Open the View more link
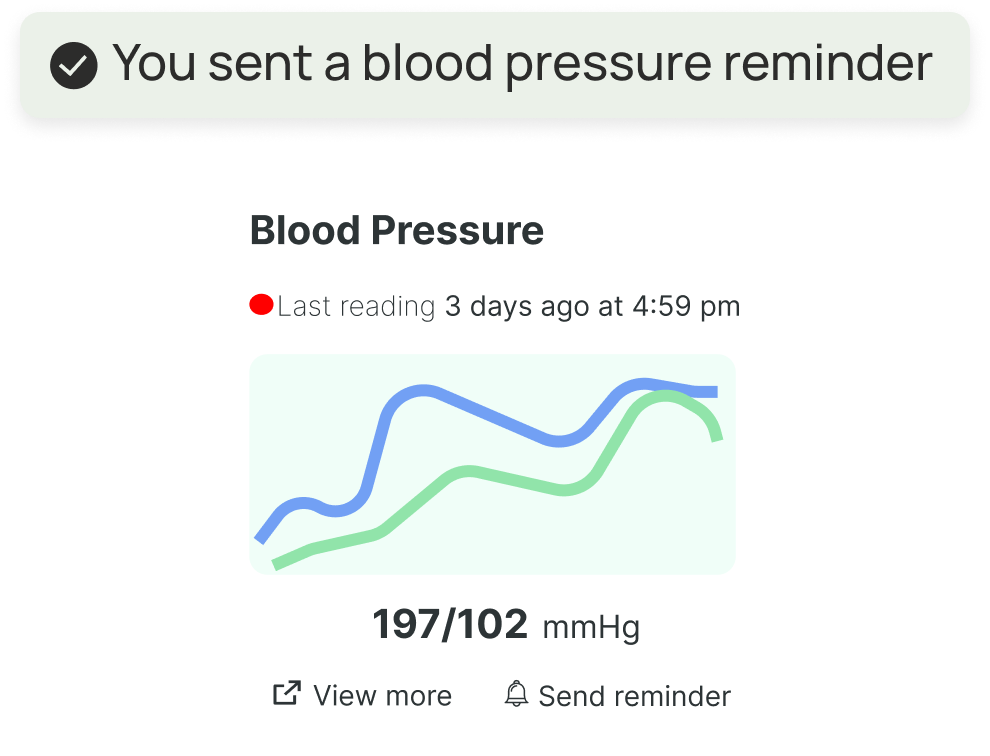Image resolution: width=990 pixels, height=756 pixels. click(382, 696)
